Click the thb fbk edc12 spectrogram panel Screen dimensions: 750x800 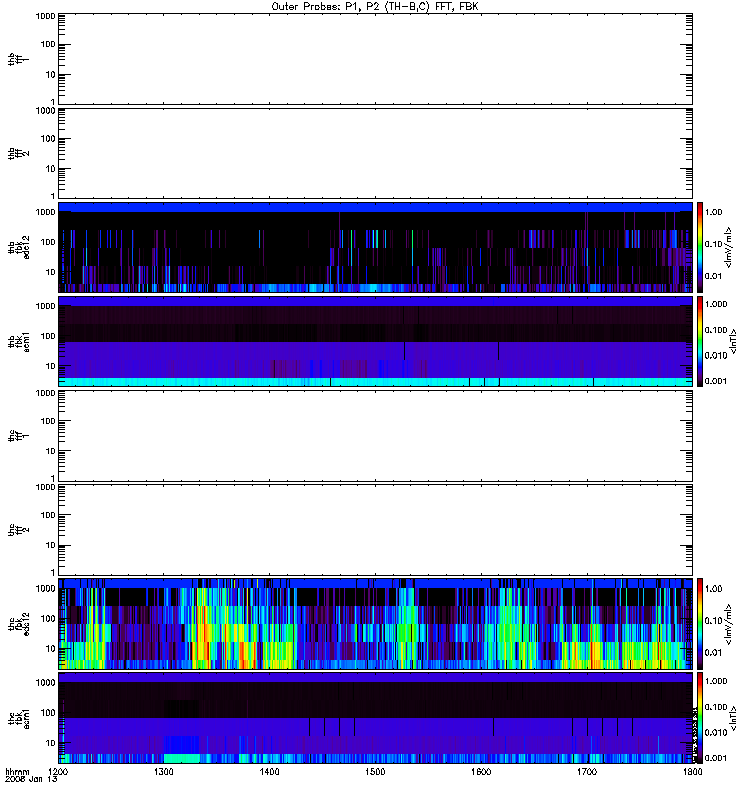point(376,247)
